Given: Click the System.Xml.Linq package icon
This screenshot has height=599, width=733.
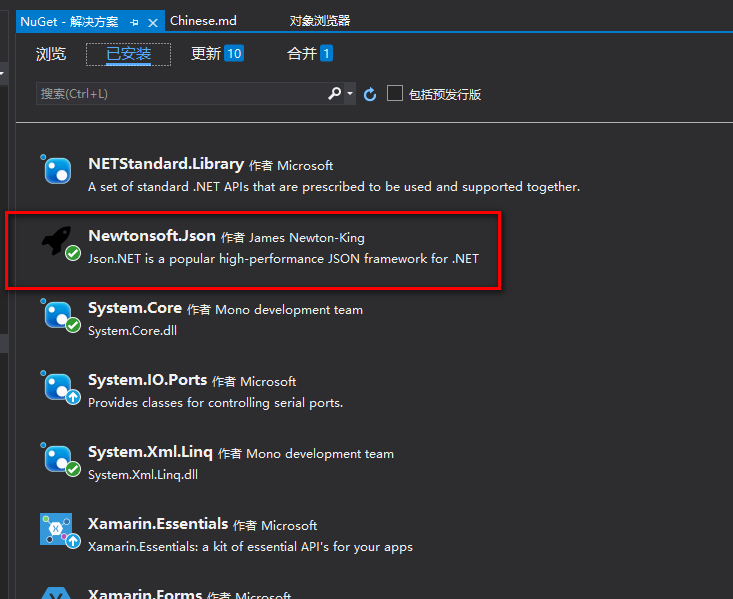Looking at the screenshot, I should pyautogui.click(x=57, y=459).
